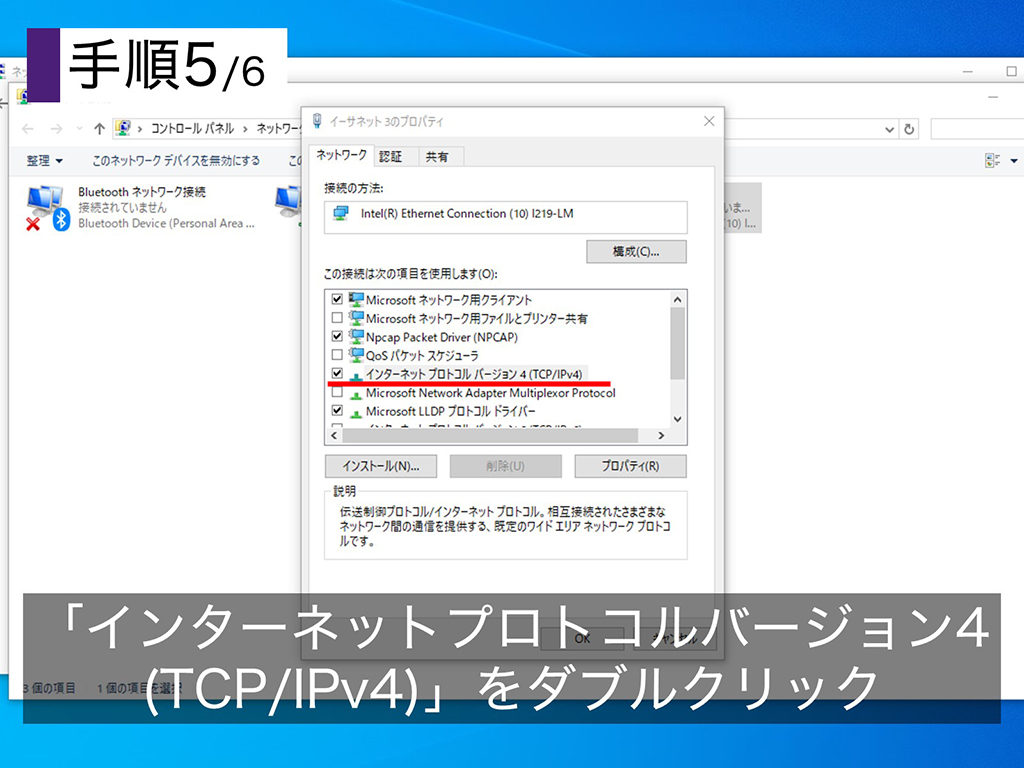Image resolution: width=1024 pixels, height=768 pixels.
Task: Click the Back arrow in the network window
Action: pos(26,128)
